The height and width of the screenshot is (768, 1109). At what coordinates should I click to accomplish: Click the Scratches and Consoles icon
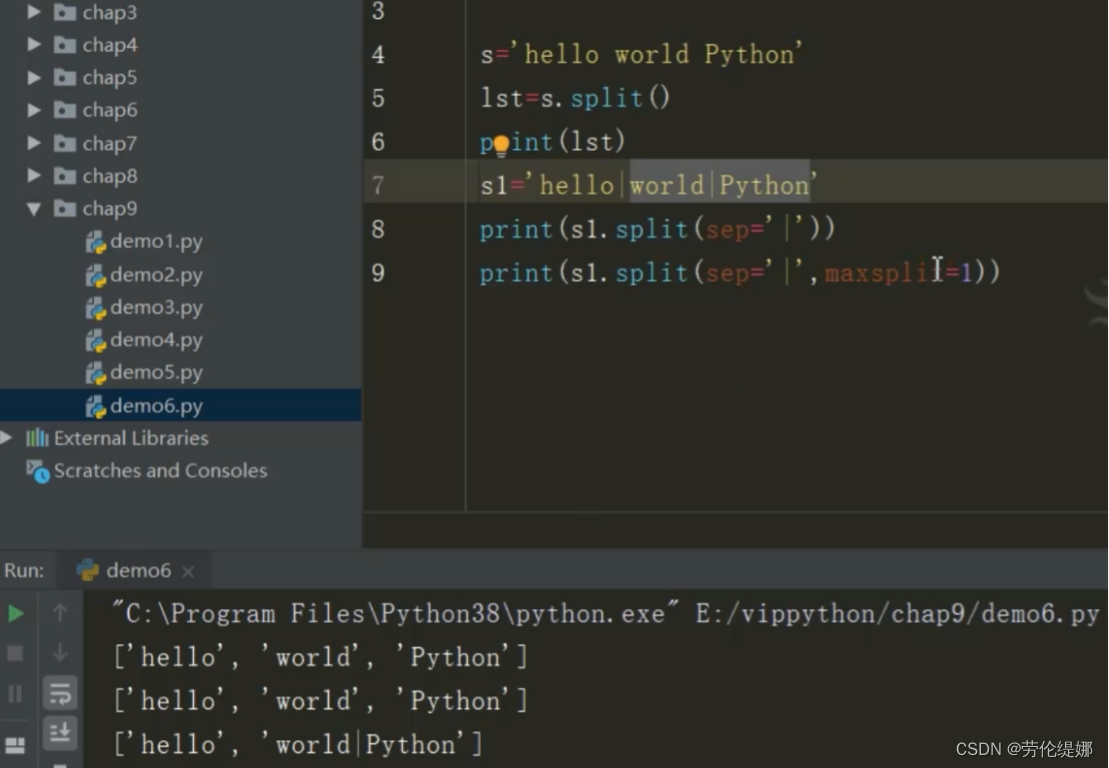tap(37, 471)
